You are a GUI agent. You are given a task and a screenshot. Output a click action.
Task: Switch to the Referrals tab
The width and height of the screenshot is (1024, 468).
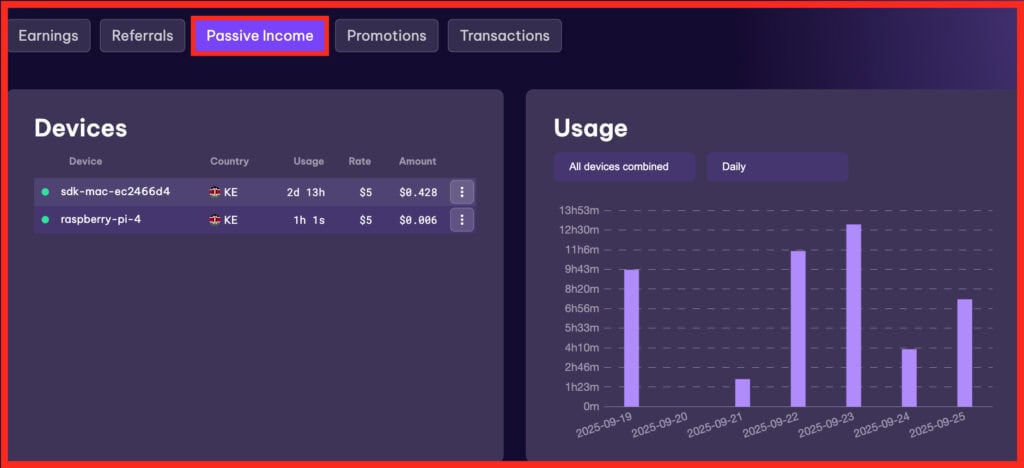142,36
